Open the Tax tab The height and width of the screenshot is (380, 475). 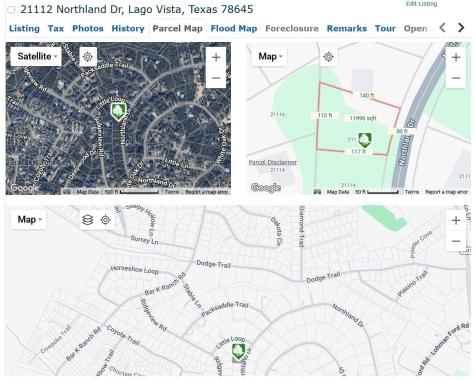coord(56,28)
